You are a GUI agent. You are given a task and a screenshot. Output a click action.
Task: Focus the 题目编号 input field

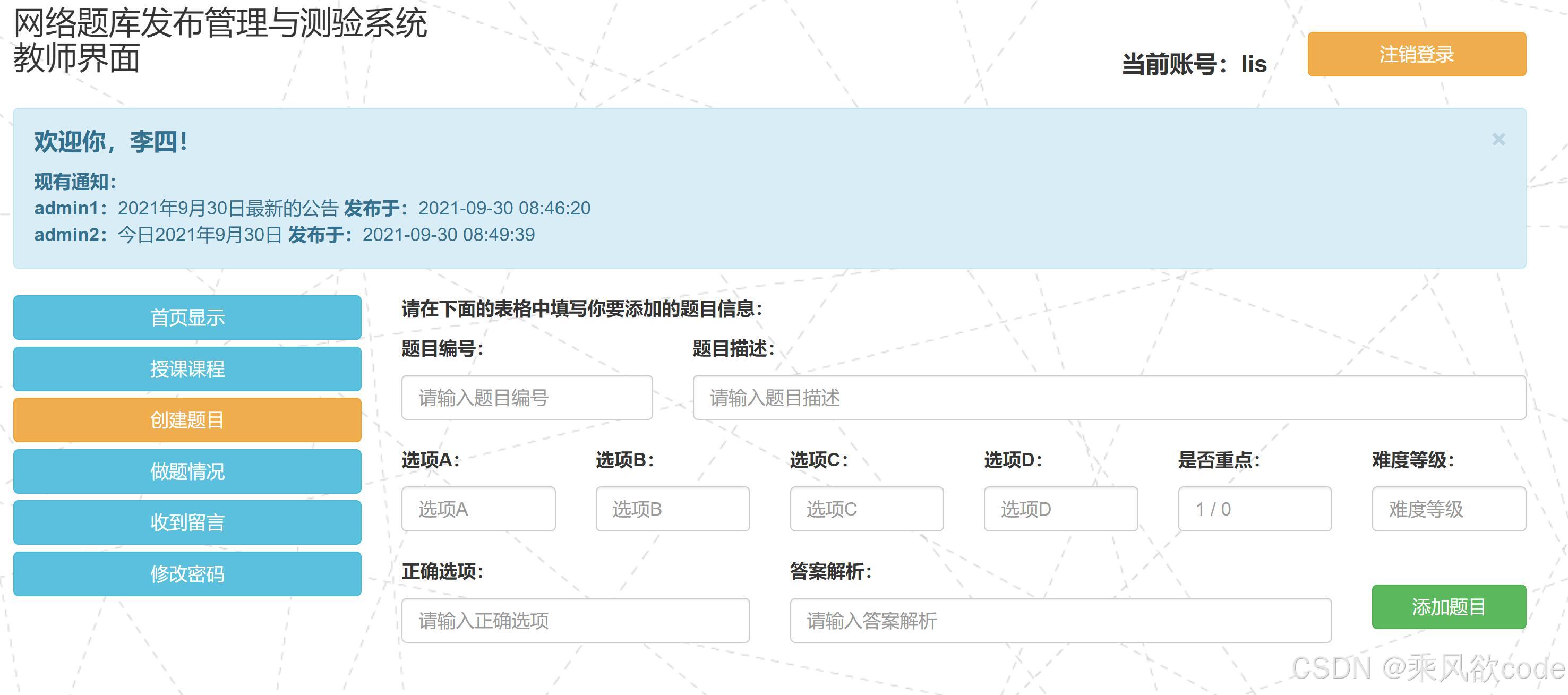[527, 397]
